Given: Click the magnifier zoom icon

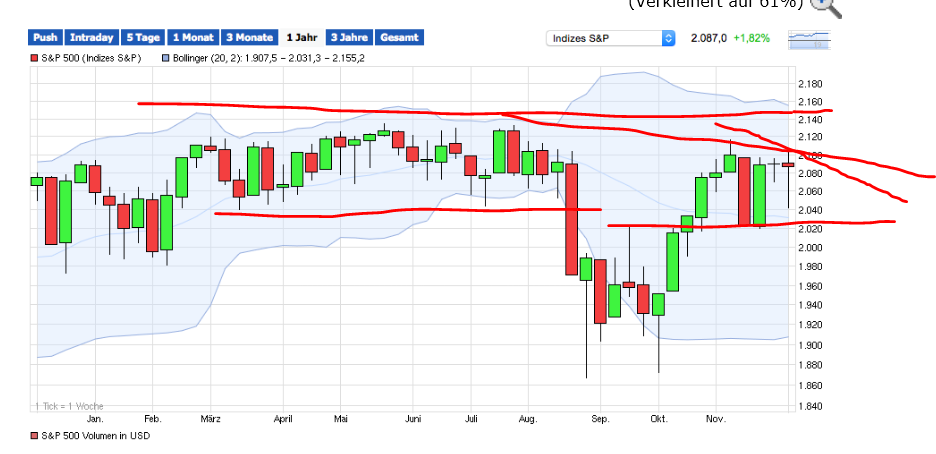Looking at the screenshot, I should (x=826, y=6).
